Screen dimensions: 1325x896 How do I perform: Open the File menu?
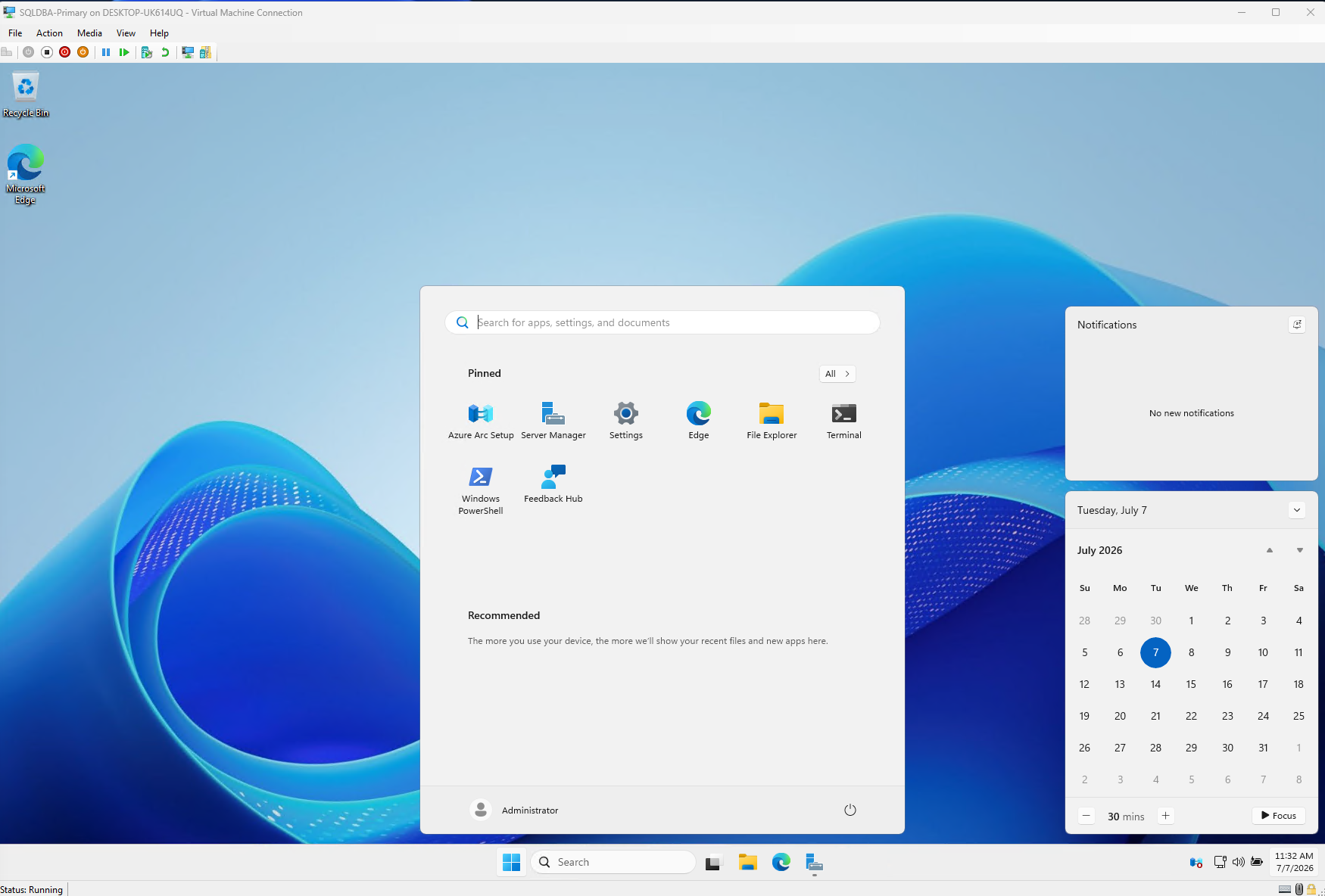pos(15,33)
